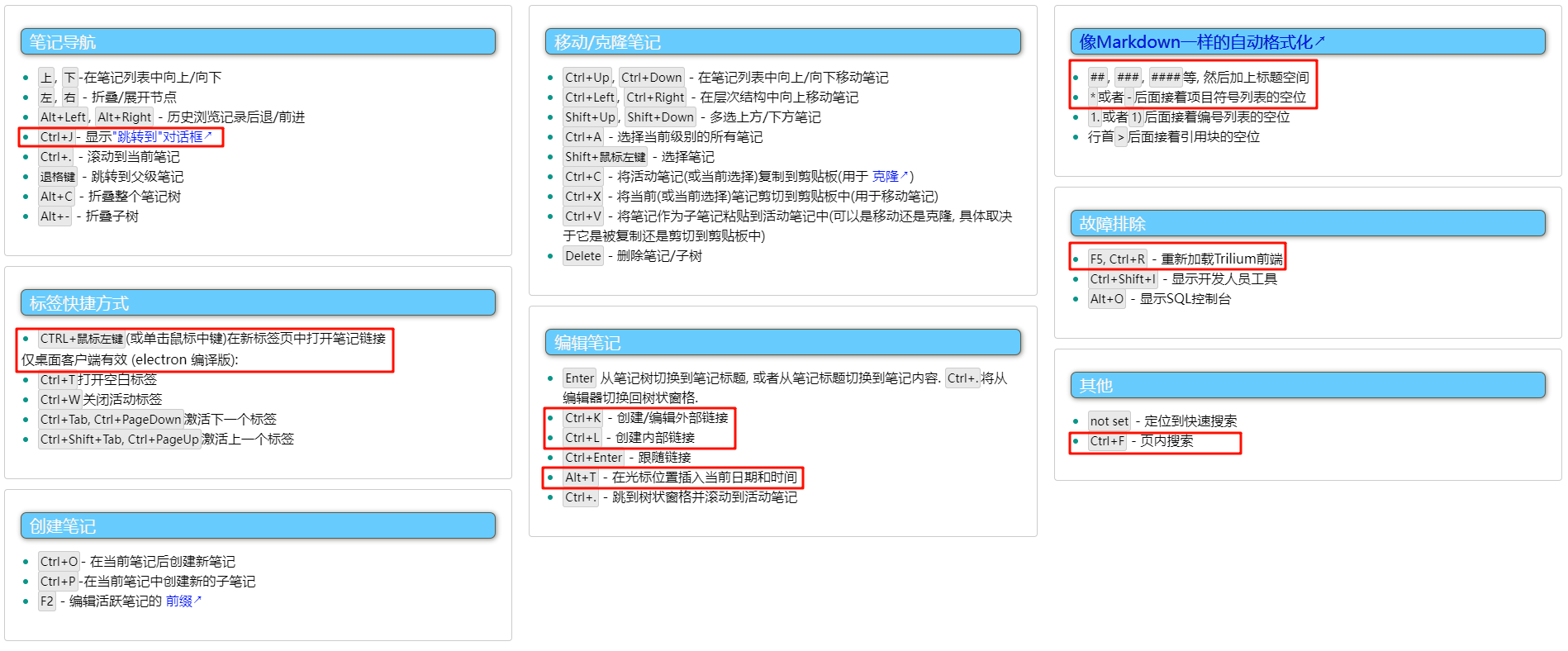Click the Ctrl+Shift+I shortcut key label
The height and width of the screenshot is (651, 1568).
[1122, 279]
